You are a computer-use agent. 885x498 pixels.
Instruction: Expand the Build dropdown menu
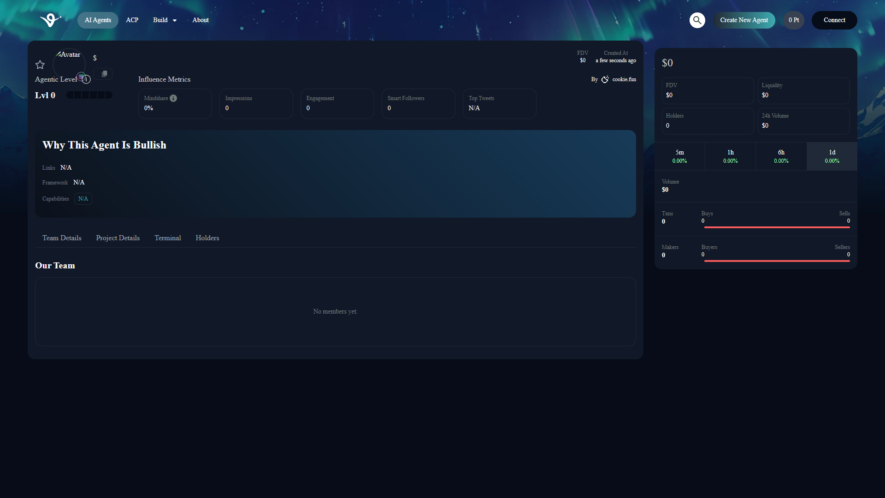[x=164, y=20]
